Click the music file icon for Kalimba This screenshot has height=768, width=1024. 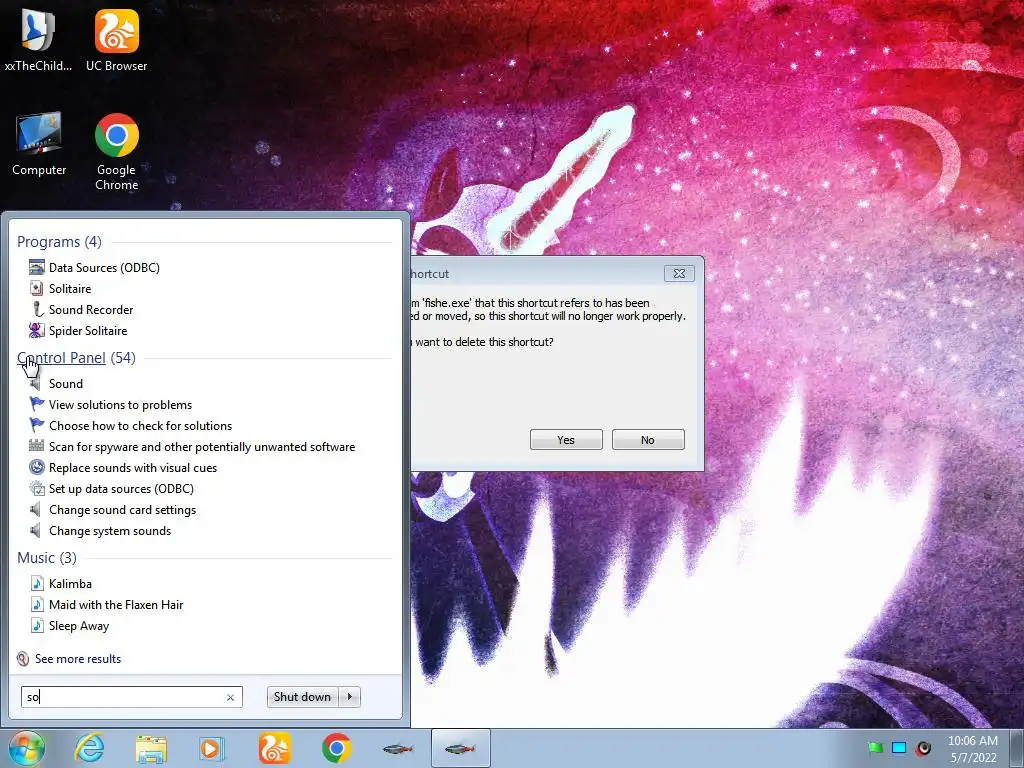point(37,583)
